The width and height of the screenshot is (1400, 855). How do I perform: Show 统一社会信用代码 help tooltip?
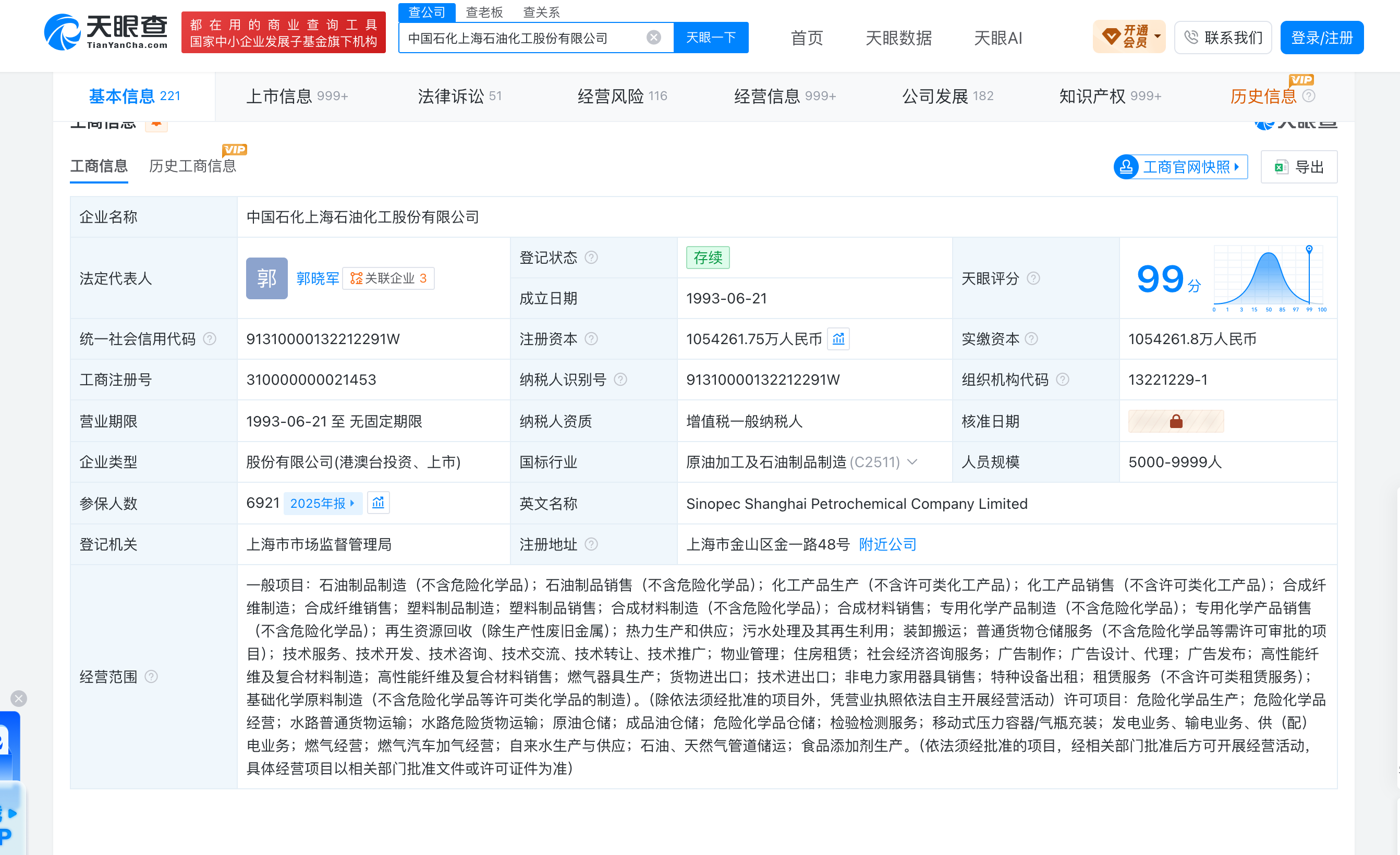pos(210,338)
